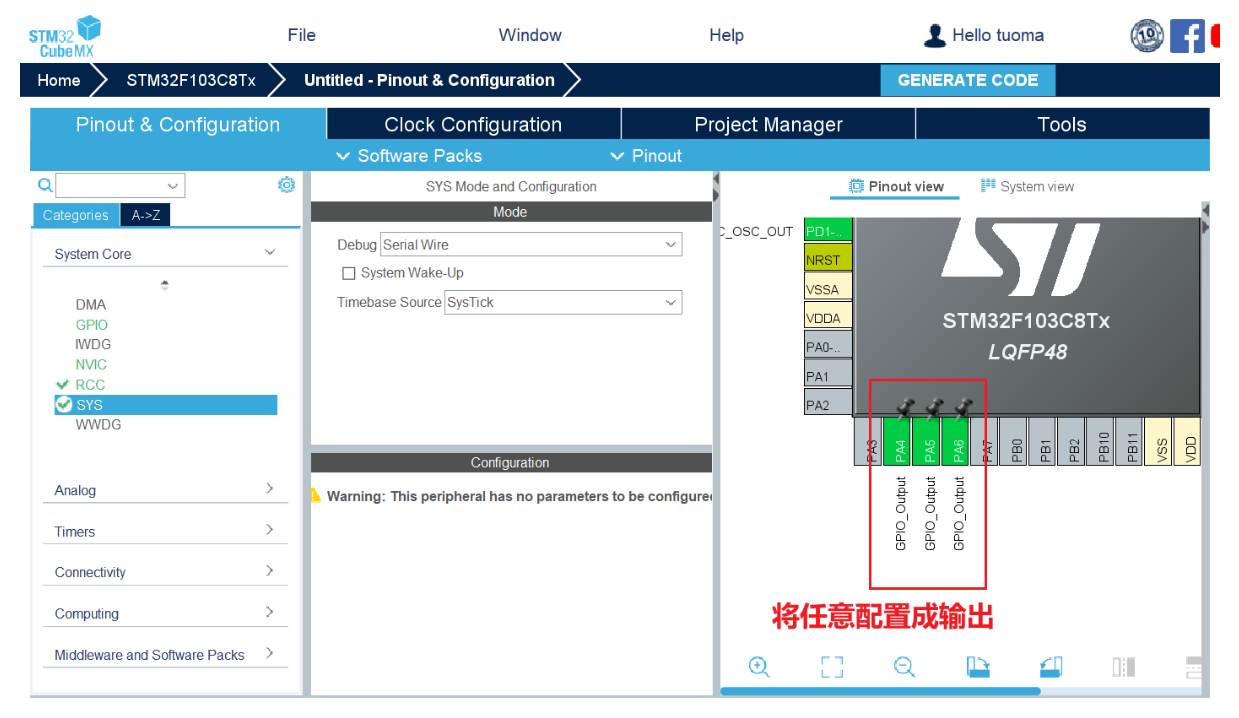
Task: Switch to Tools tab
Action: point(1062,125)
